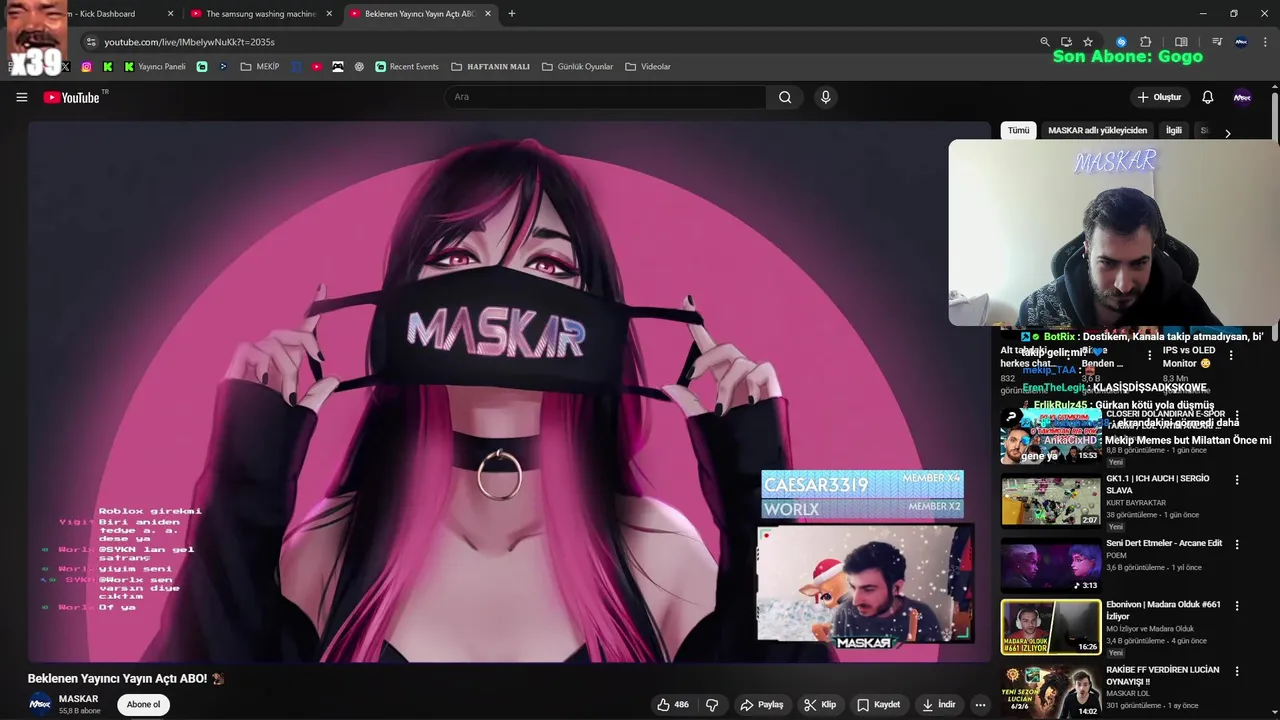Open the MASKAR channel name link
1280x720 pixels.
(78, 699)
